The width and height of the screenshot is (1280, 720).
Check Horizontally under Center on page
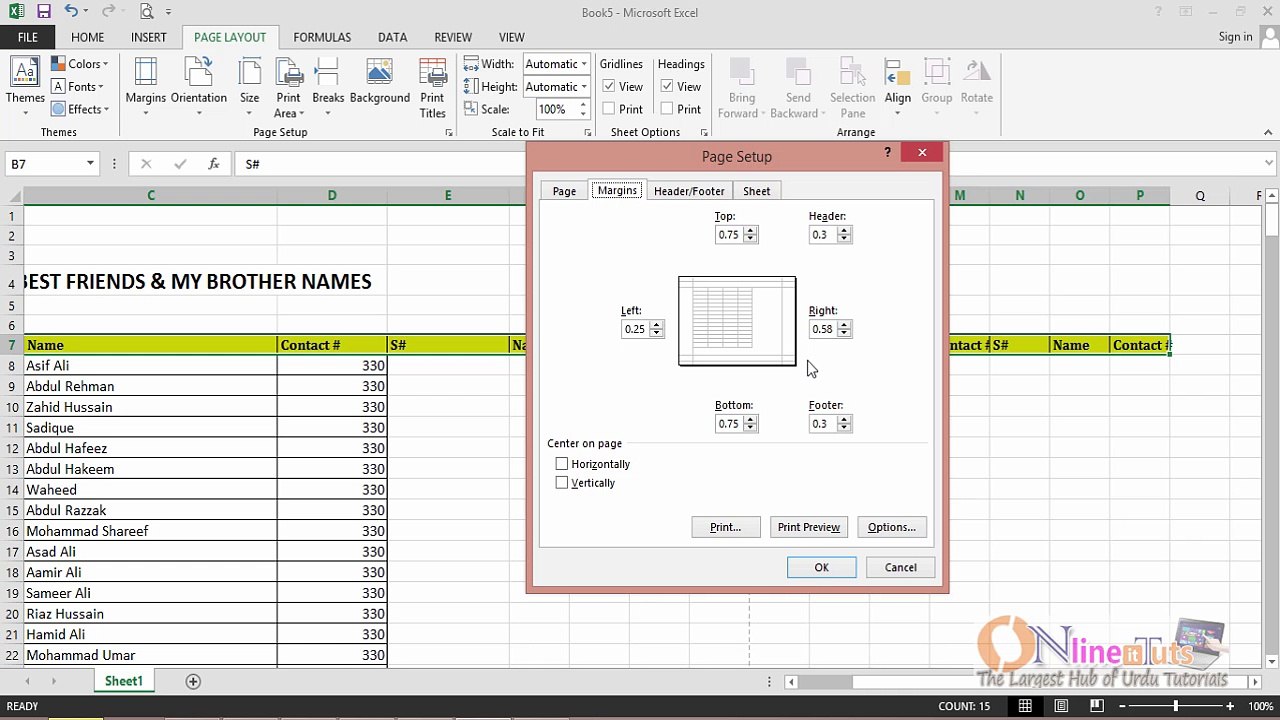point(562,464)
